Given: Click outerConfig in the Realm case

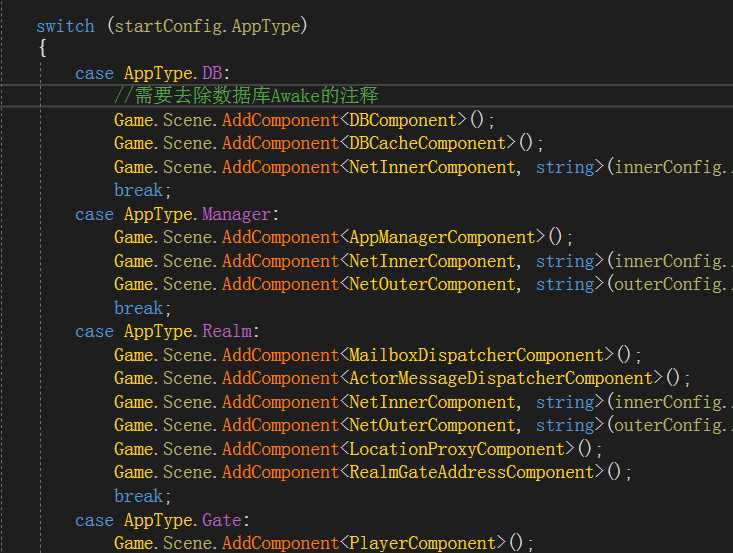Looking at the screenshot, I should pyautogui.click(x=668, y=425).
